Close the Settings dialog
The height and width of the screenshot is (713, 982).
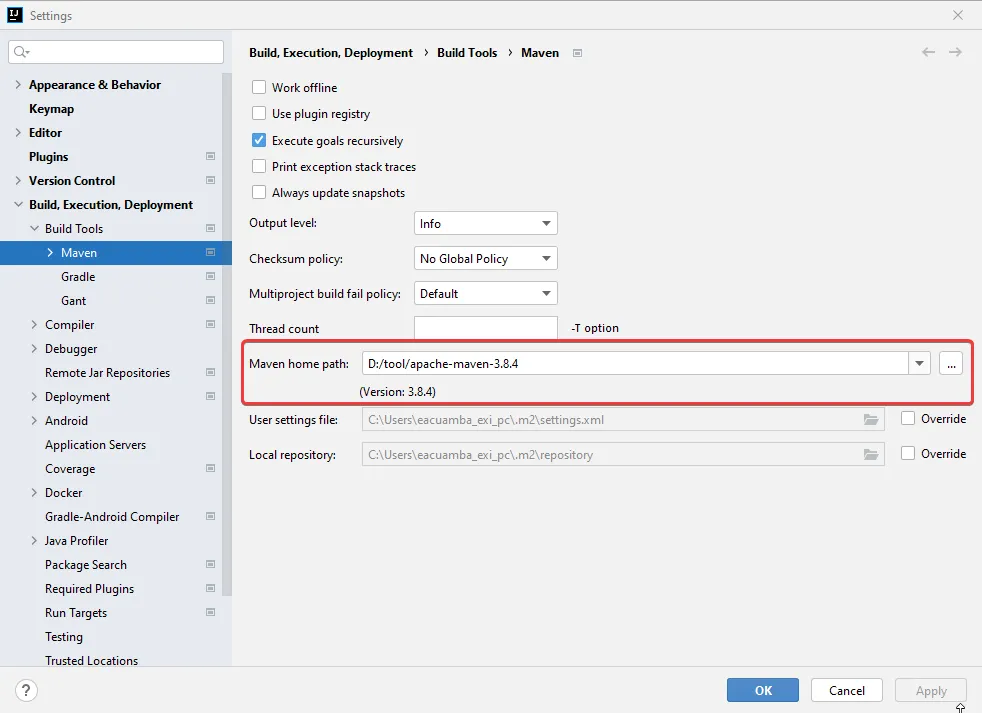pos(958,15)
